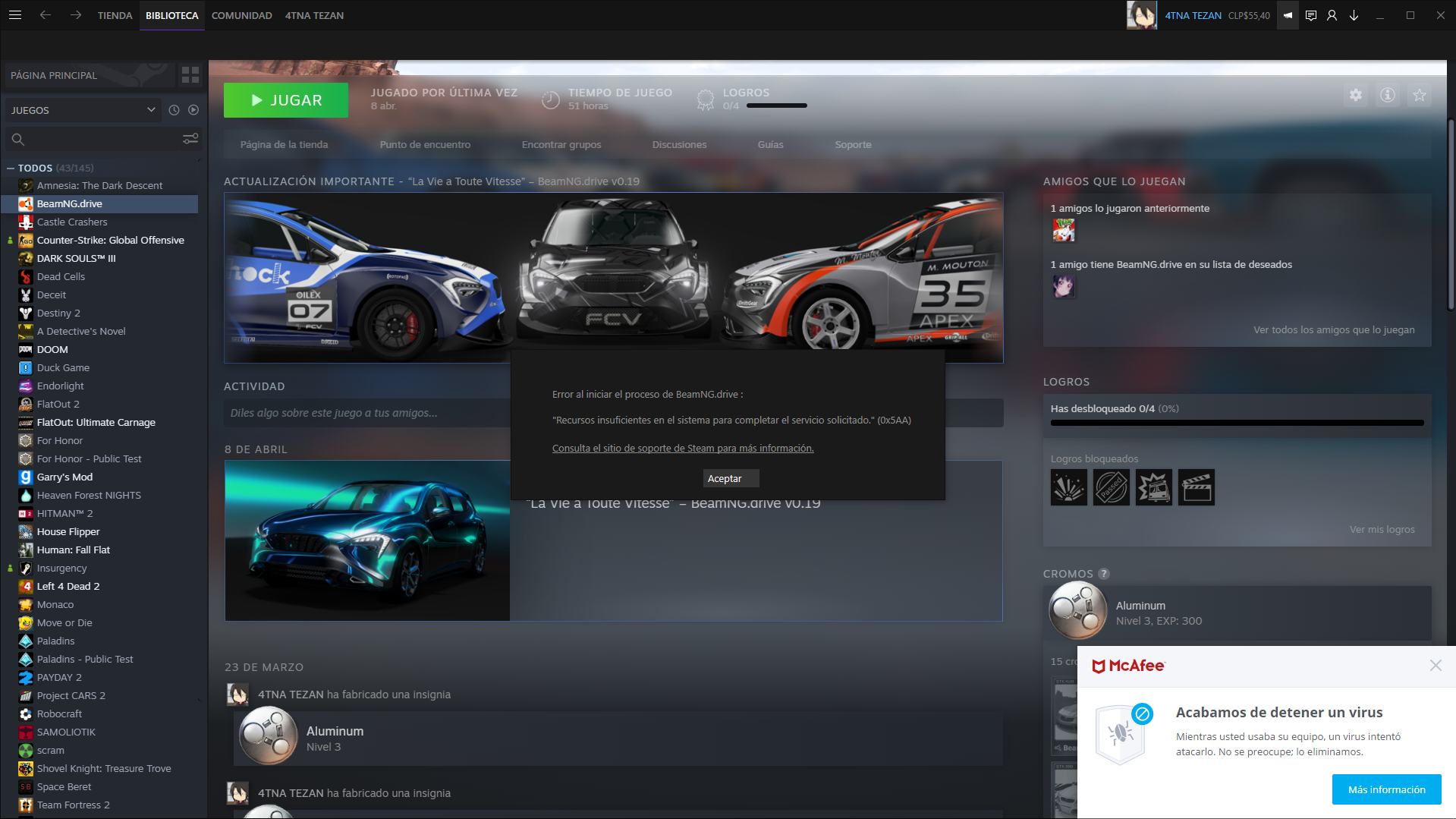Click friend avatar who played previously
Screen dimensions: 1456x819
coord(1064,230)
